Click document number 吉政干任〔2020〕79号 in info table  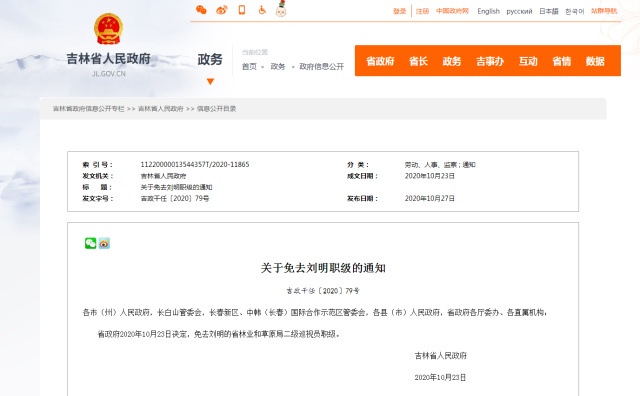pos(175,198)
